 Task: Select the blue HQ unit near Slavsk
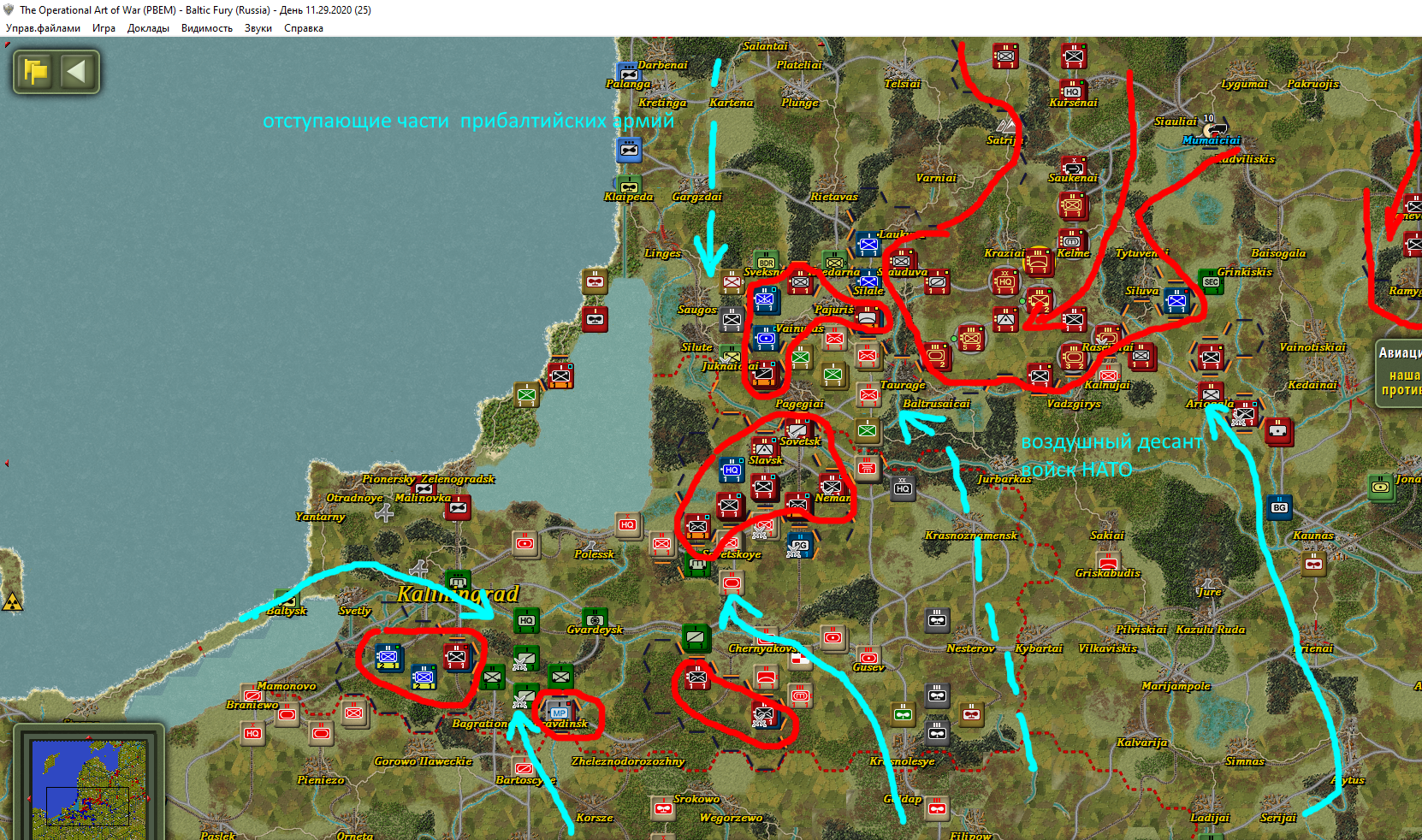click(732, 470)
